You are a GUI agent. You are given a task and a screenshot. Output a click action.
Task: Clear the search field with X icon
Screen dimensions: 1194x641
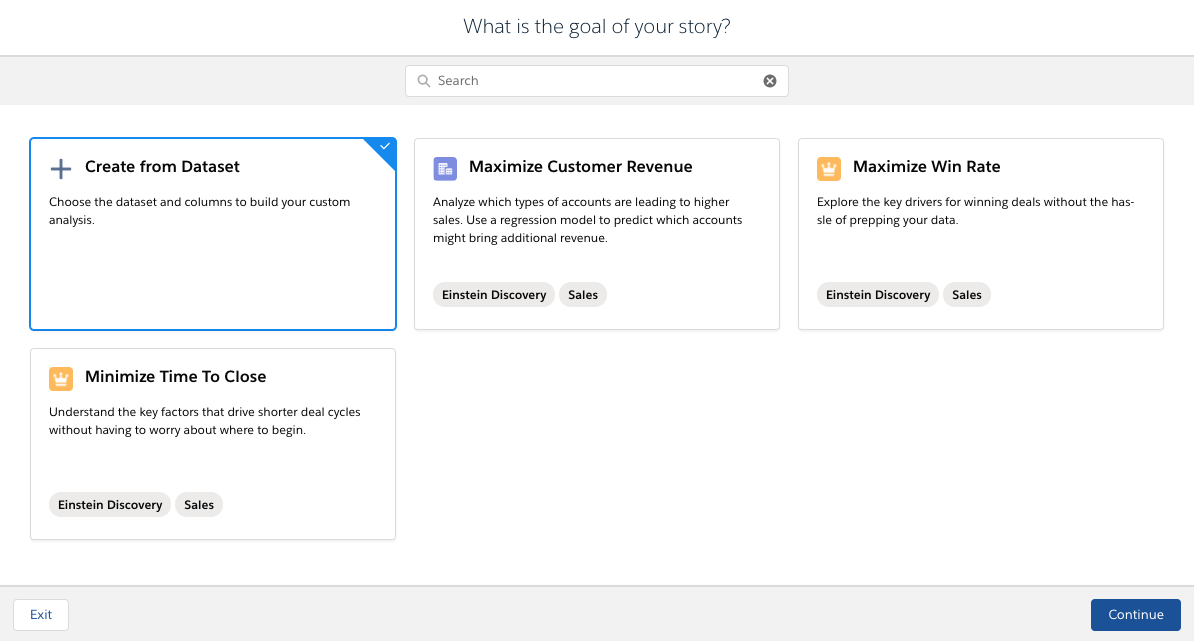pyautogui.click(x=770, y=81)
